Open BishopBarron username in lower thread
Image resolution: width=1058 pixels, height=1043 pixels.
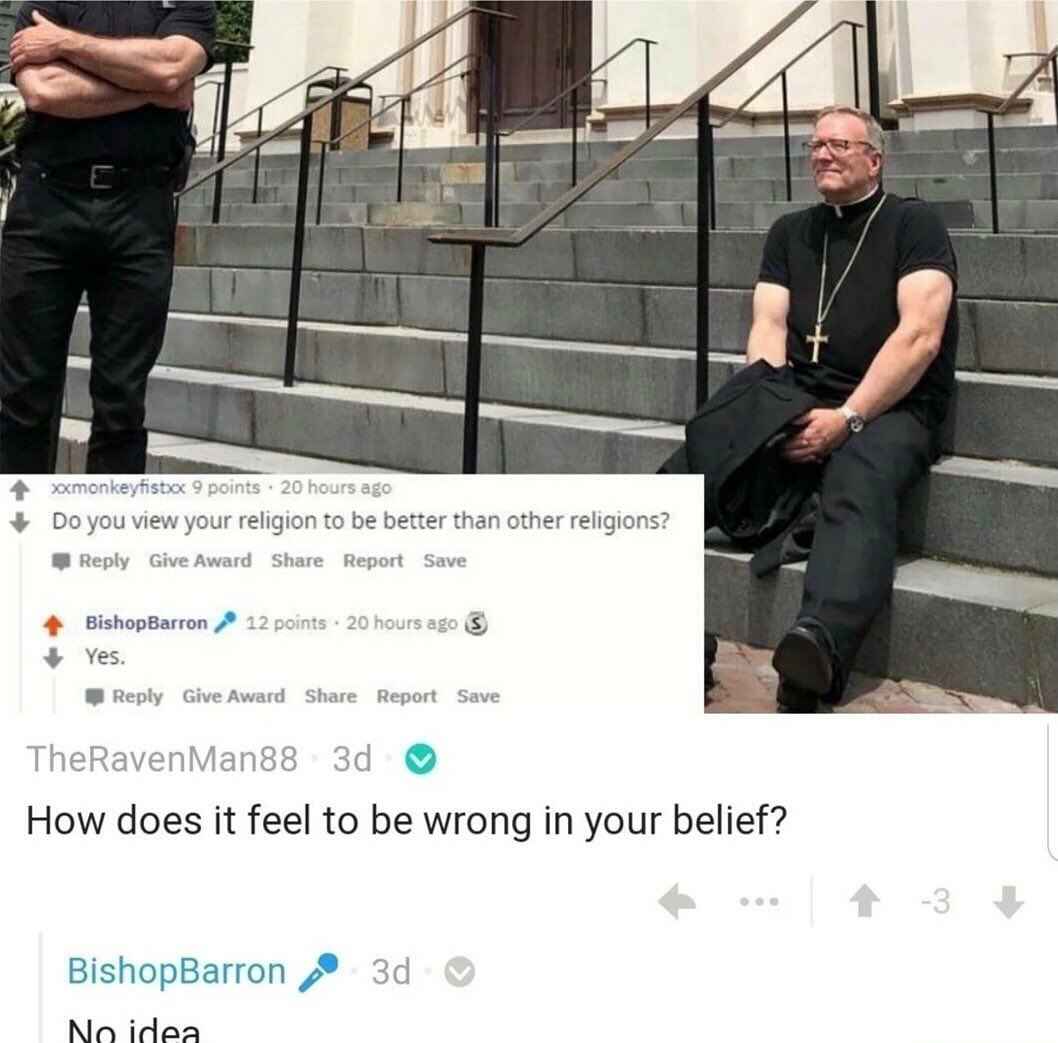[x=177, y=971]
